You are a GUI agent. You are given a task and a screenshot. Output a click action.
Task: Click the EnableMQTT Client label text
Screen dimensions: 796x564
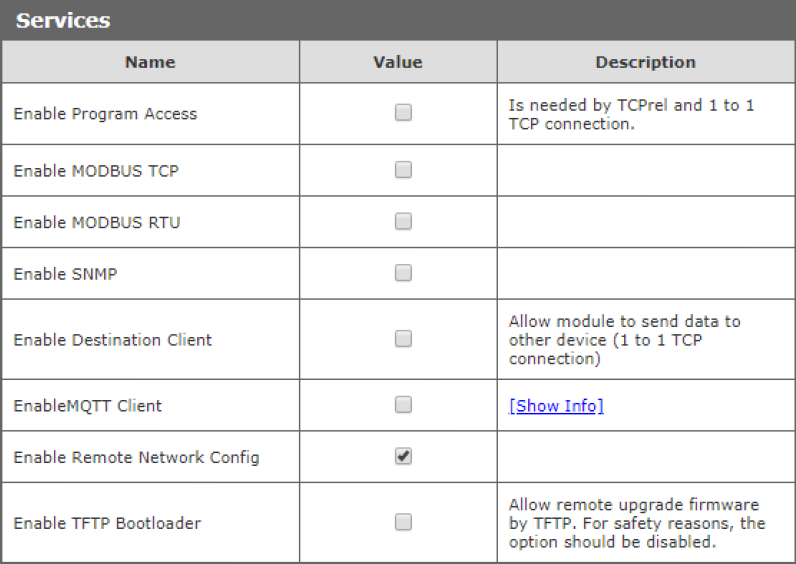coord(87,406)
